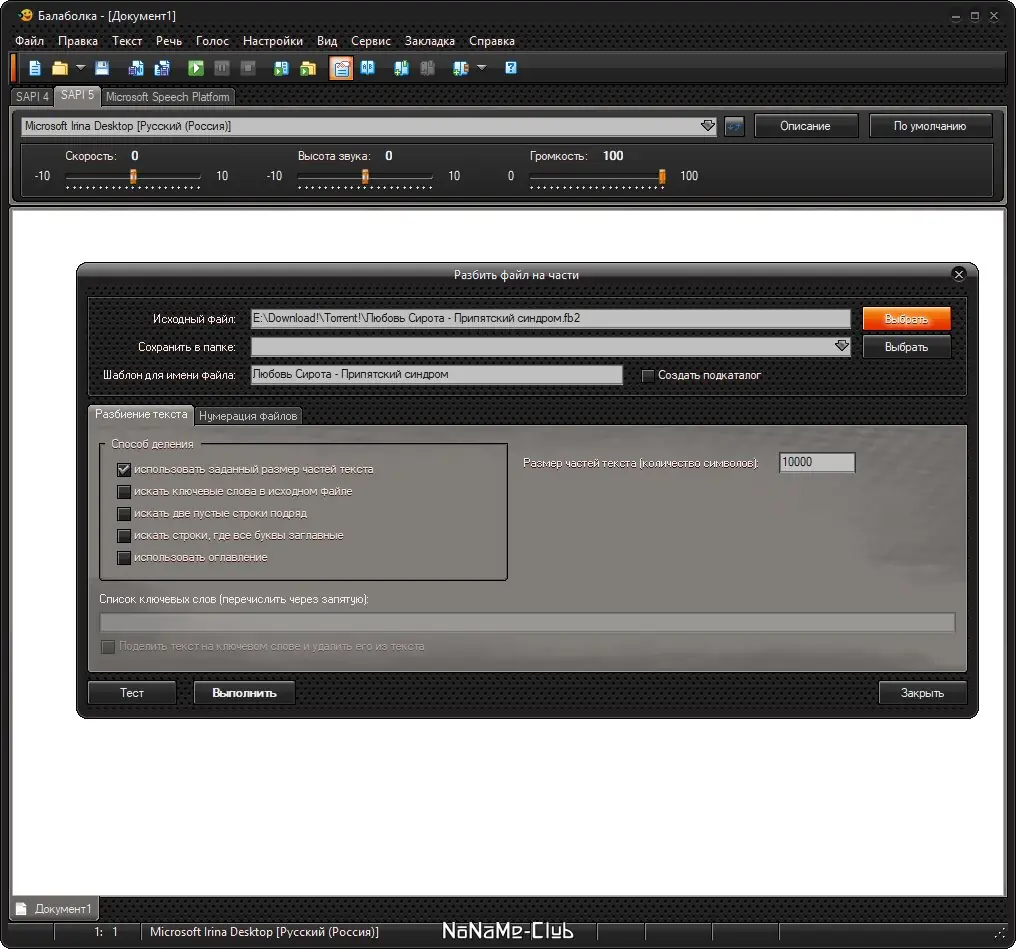This screenshot has width=1016, height=949.
Task: Switch to Microsoft Speech Platform tab
Action: 168,97
